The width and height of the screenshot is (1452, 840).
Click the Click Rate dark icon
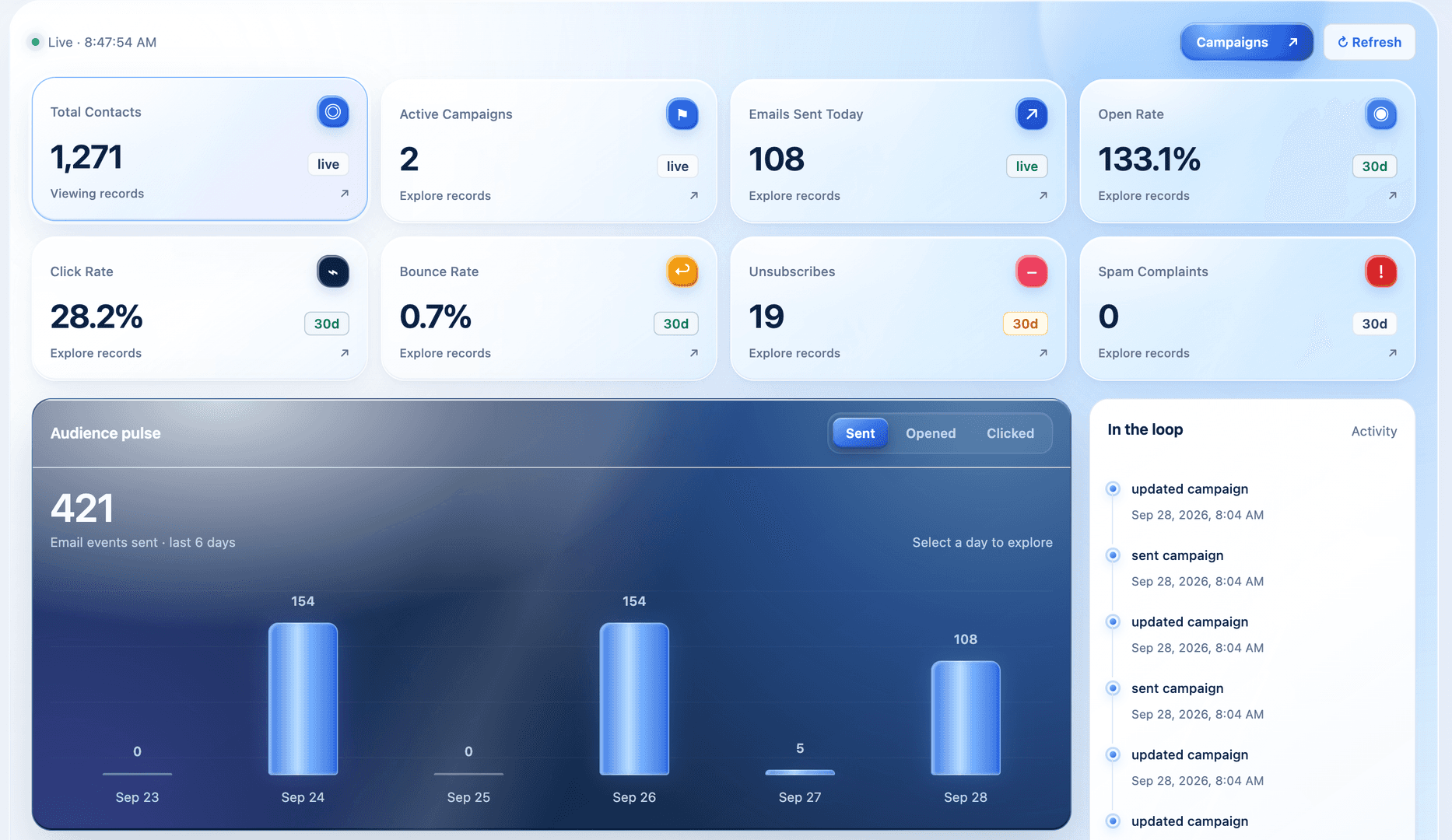pyautogui.click(x=332, y=271)
